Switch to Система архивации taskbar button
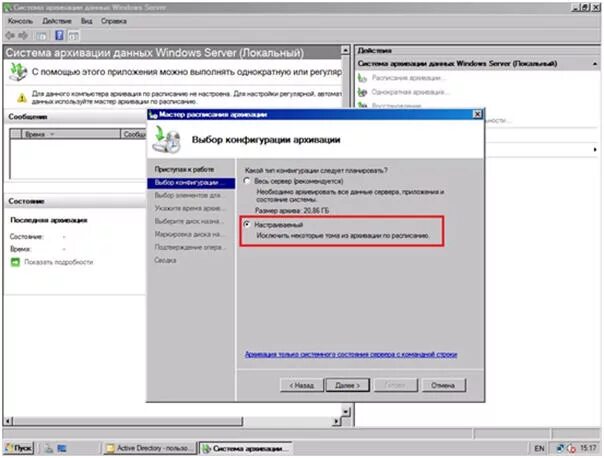Screen dimensions: 604x458 point(247,448)
